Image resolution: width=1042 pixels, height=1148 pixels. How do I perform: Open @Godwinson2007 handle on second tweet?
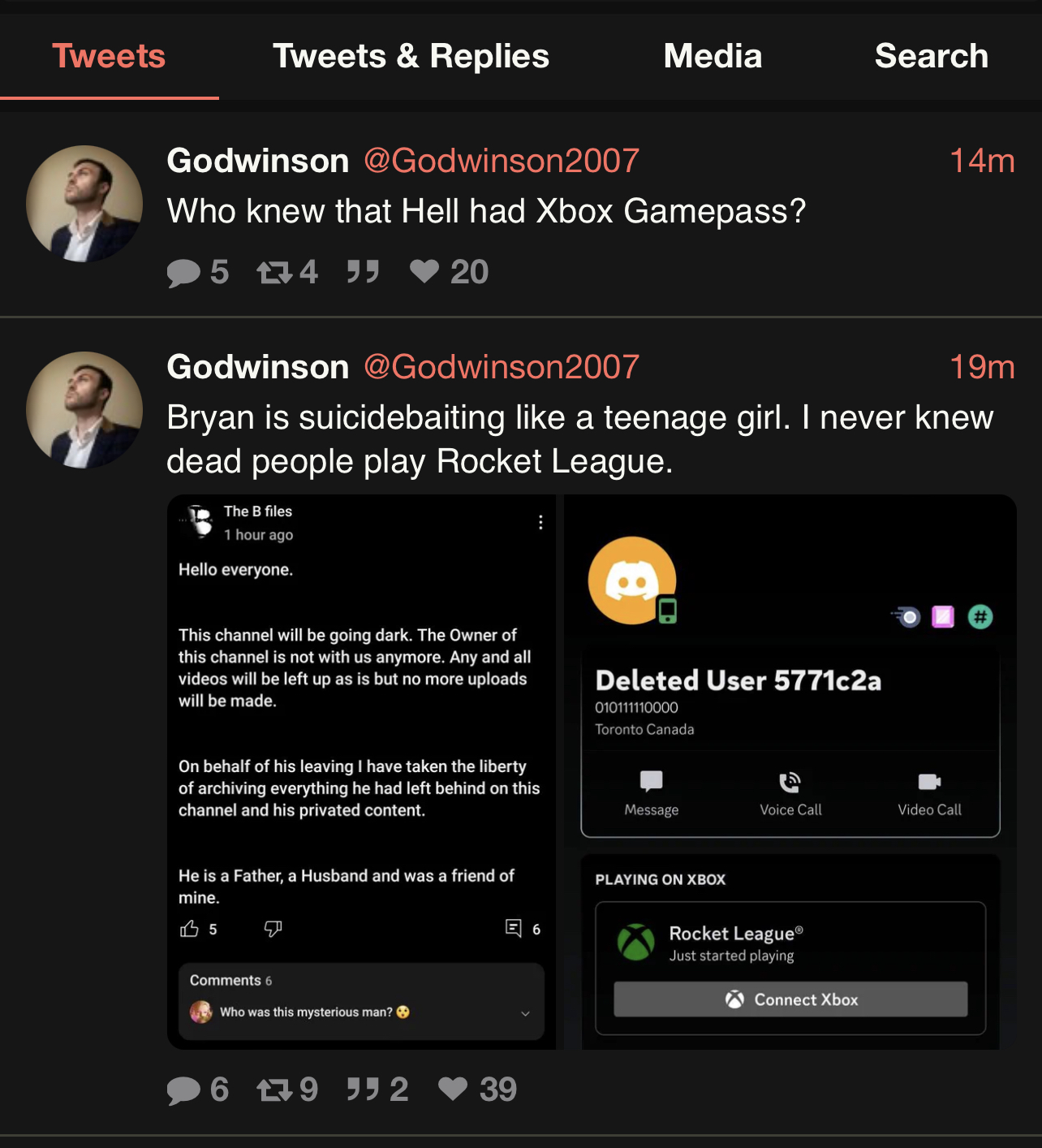click(502, 367)
